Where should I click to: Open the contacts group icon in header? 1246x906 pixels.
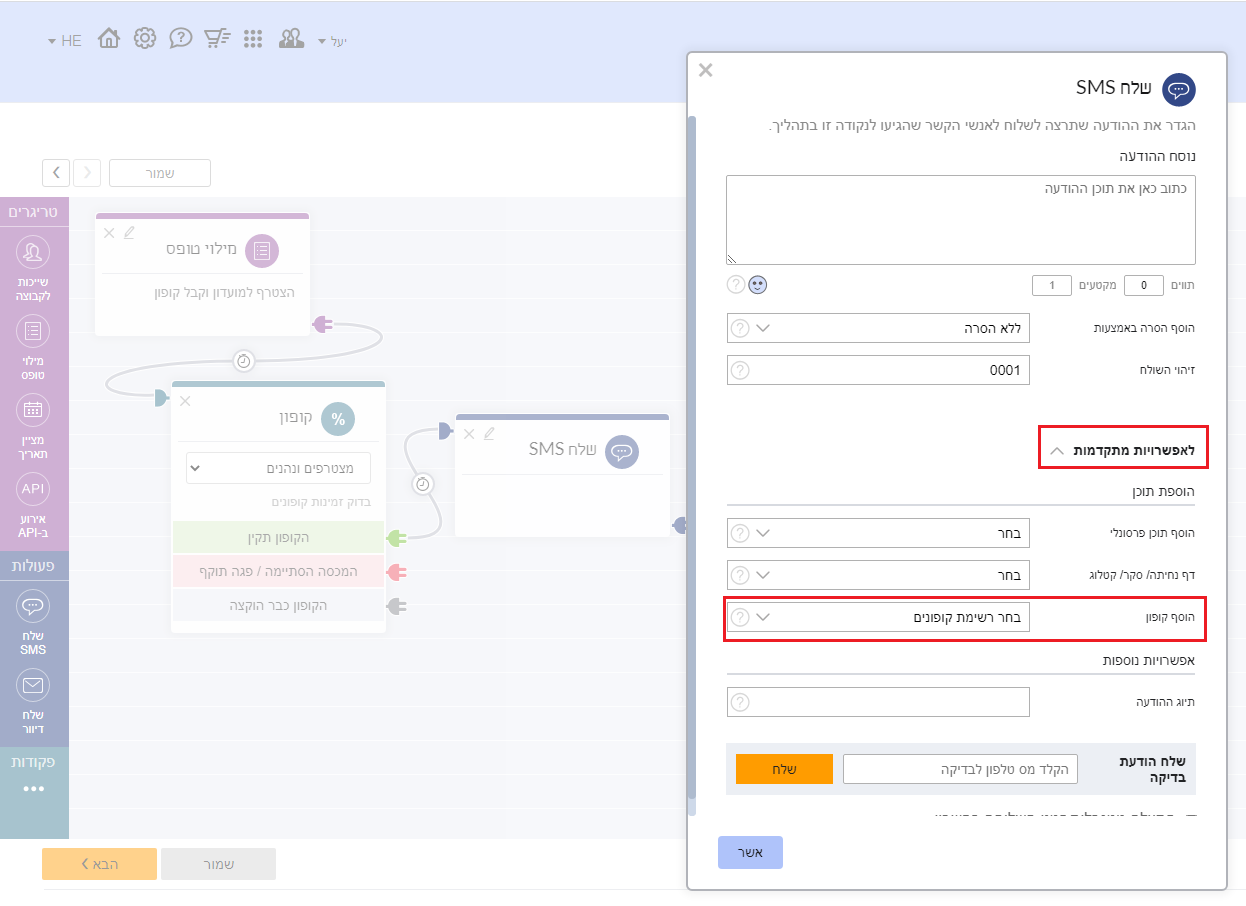pyautogui.click(x=291, y=39)
